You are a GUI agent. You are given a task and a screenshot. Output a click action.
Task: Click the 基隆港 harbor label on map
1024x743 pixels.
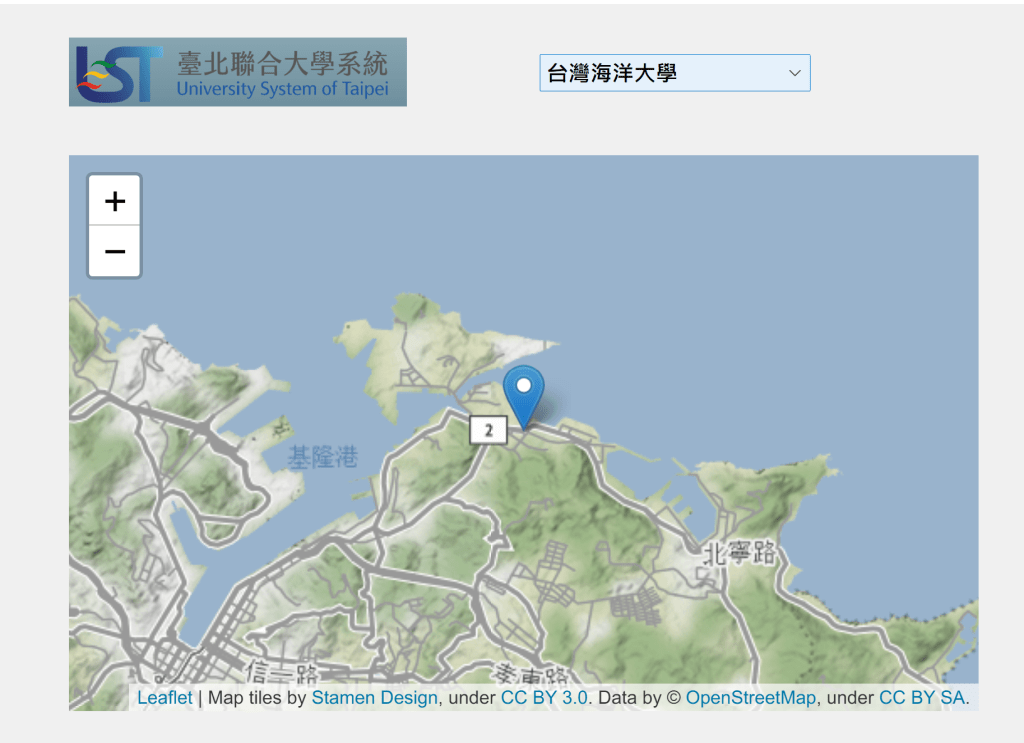pos(322,458)
